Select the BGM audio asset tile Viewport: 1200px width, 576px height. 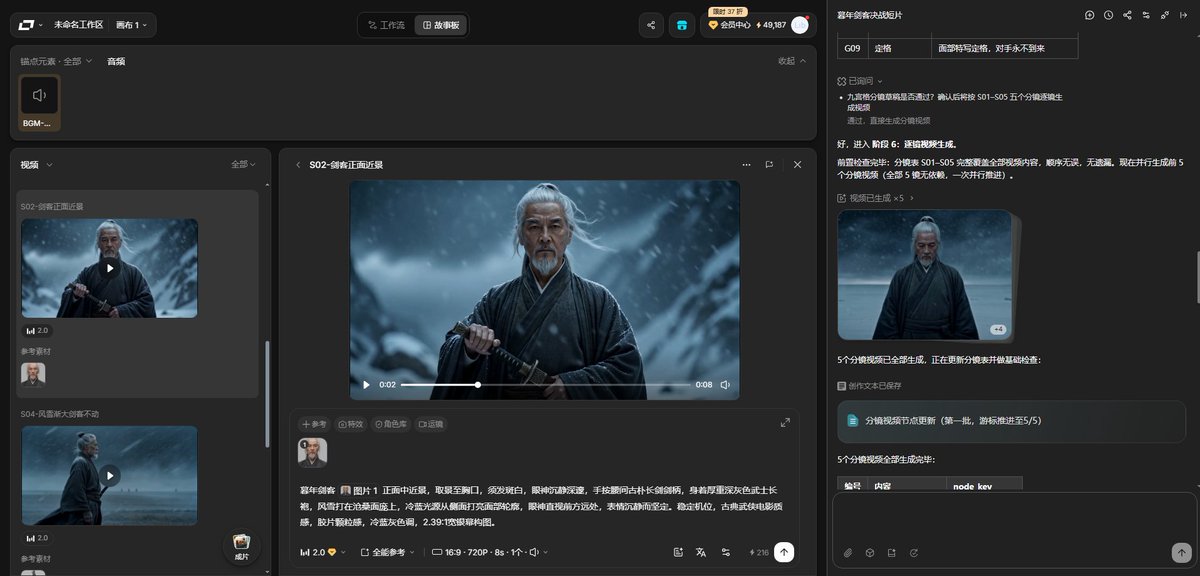click(40, 103)
